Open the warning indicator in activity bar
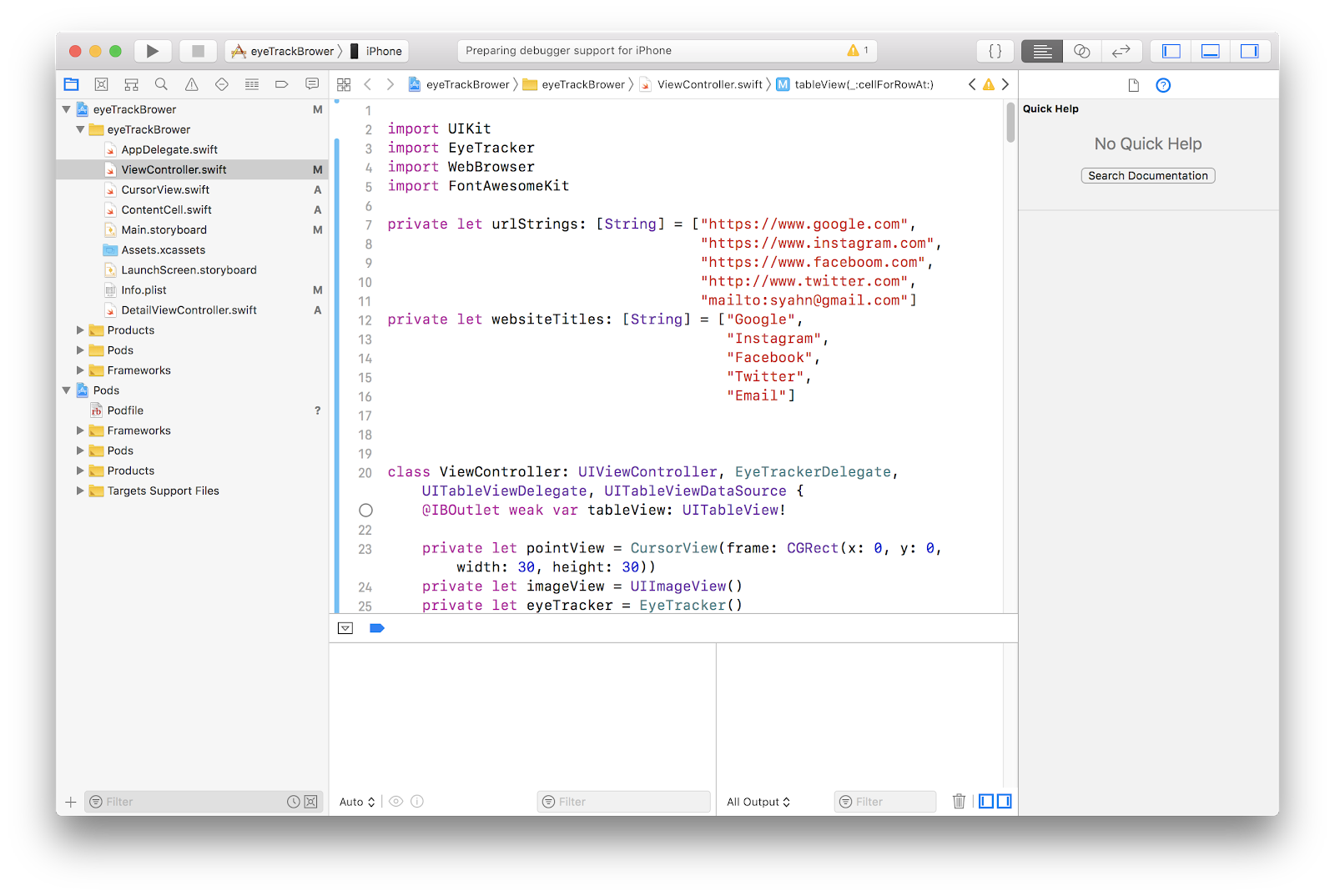Screen dimensions: 1335x896 pyautogui.click(x=859, y=51)
